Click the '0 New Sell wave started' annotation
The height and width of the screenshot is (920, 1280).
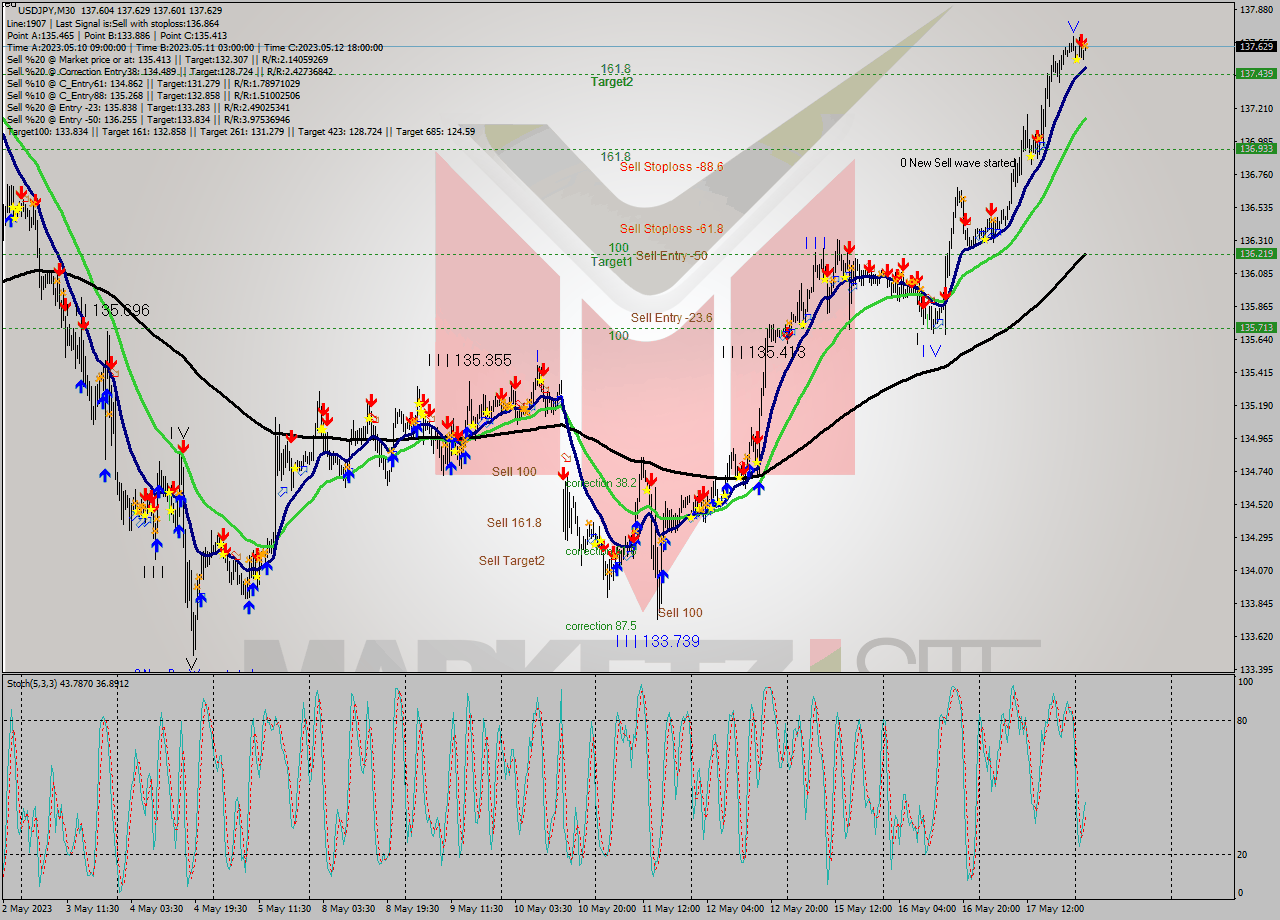pos(957,162)
